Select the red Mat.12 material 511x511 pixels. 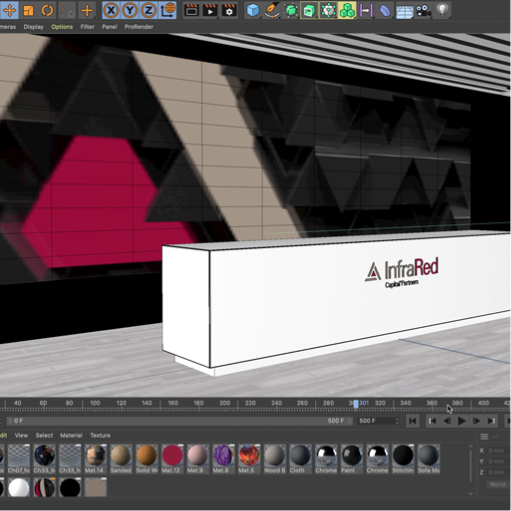tap(172, 459)
